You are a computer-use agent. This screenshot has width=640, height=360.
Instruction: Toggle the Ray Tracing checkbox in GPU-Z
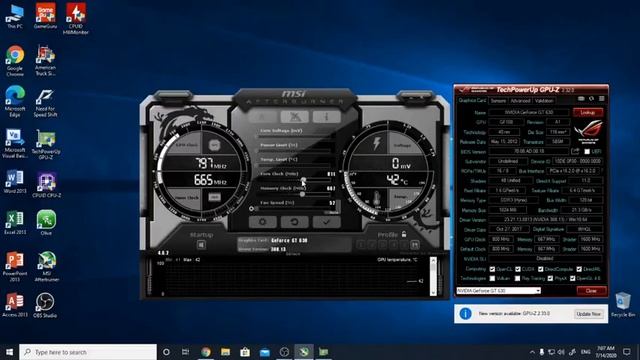point(518,278)
